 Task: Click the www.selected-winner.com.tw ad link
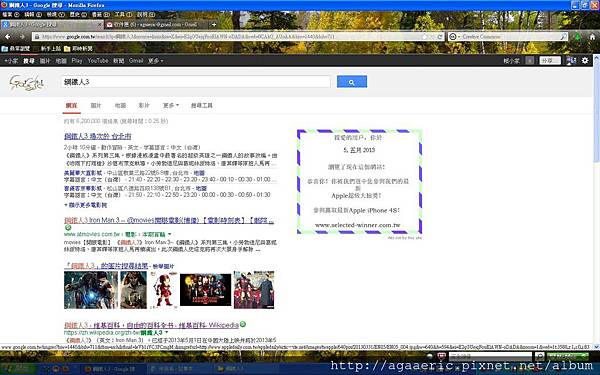[x=357, y=225]
